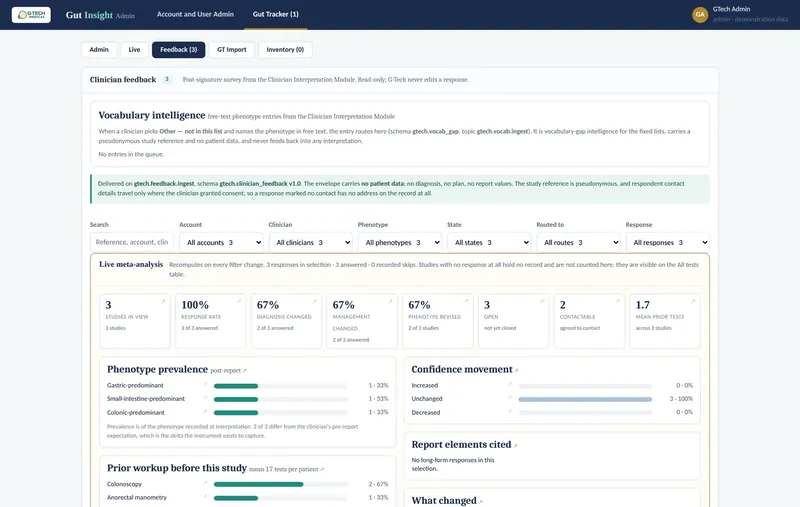Click the Clinician feedback count badge
This screenshot has width=800, height=507.
pos(167,79)
